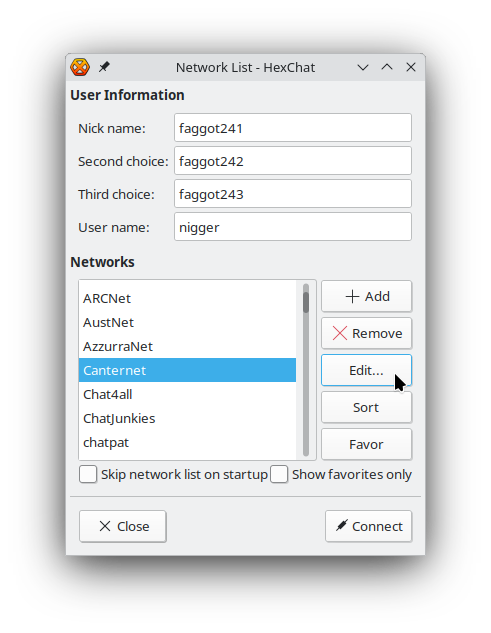
Task: Click into the Third choice field
Action: tap(293, 194)
